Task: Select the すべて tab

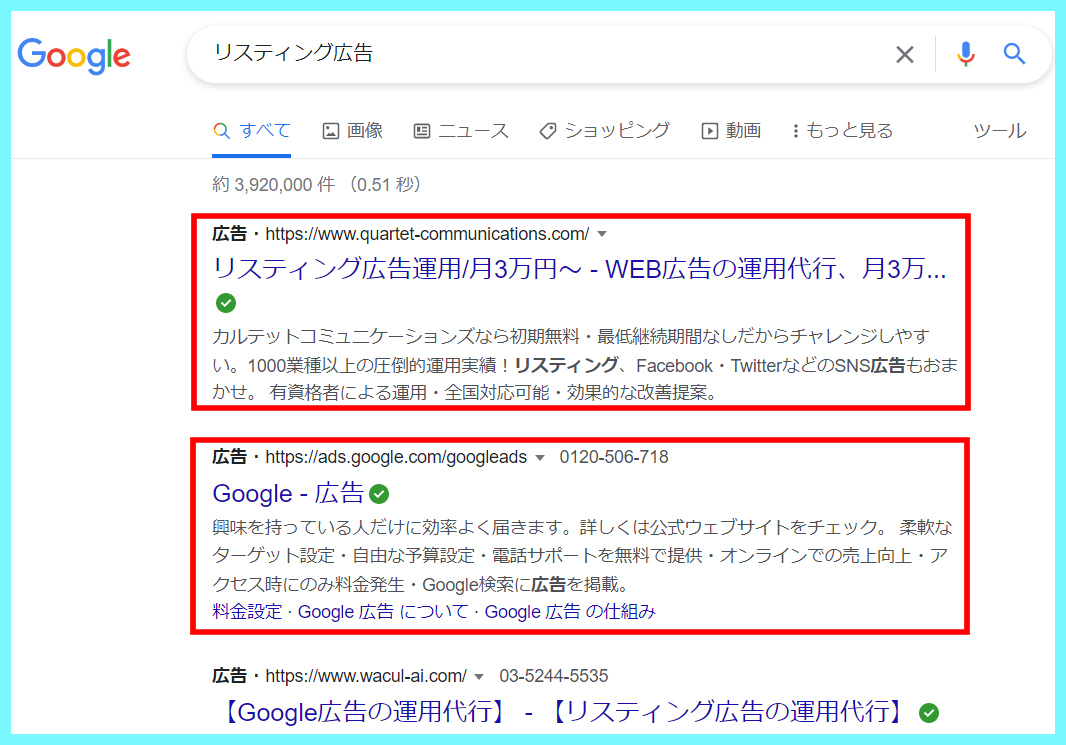Action: click(252, 131)
